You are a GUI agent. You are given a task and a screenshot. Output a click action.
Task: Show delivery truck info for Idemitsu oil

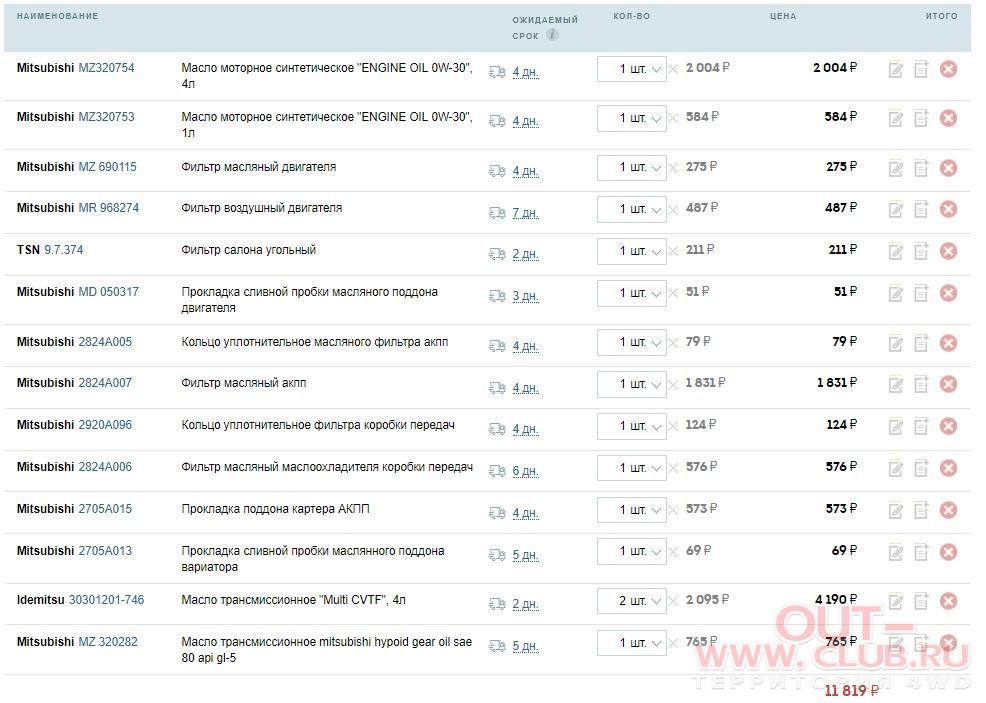tap(497, 604)
